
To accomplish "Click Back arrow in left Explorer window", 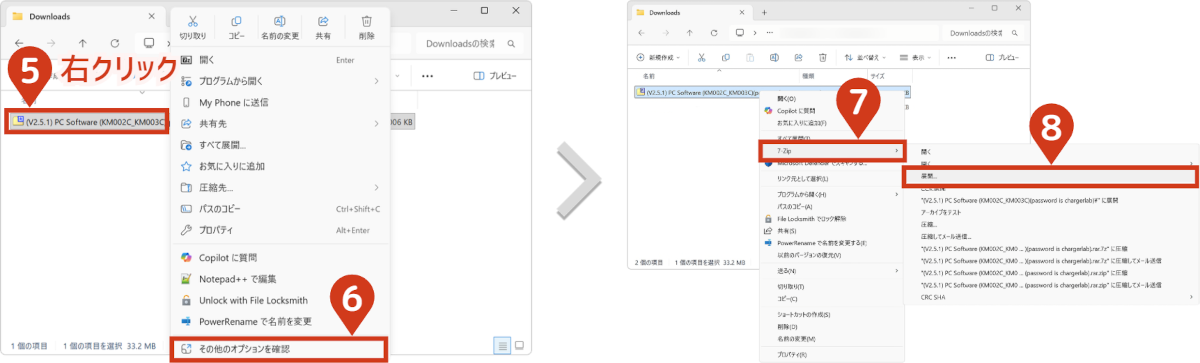I will [x=20, y=44].
